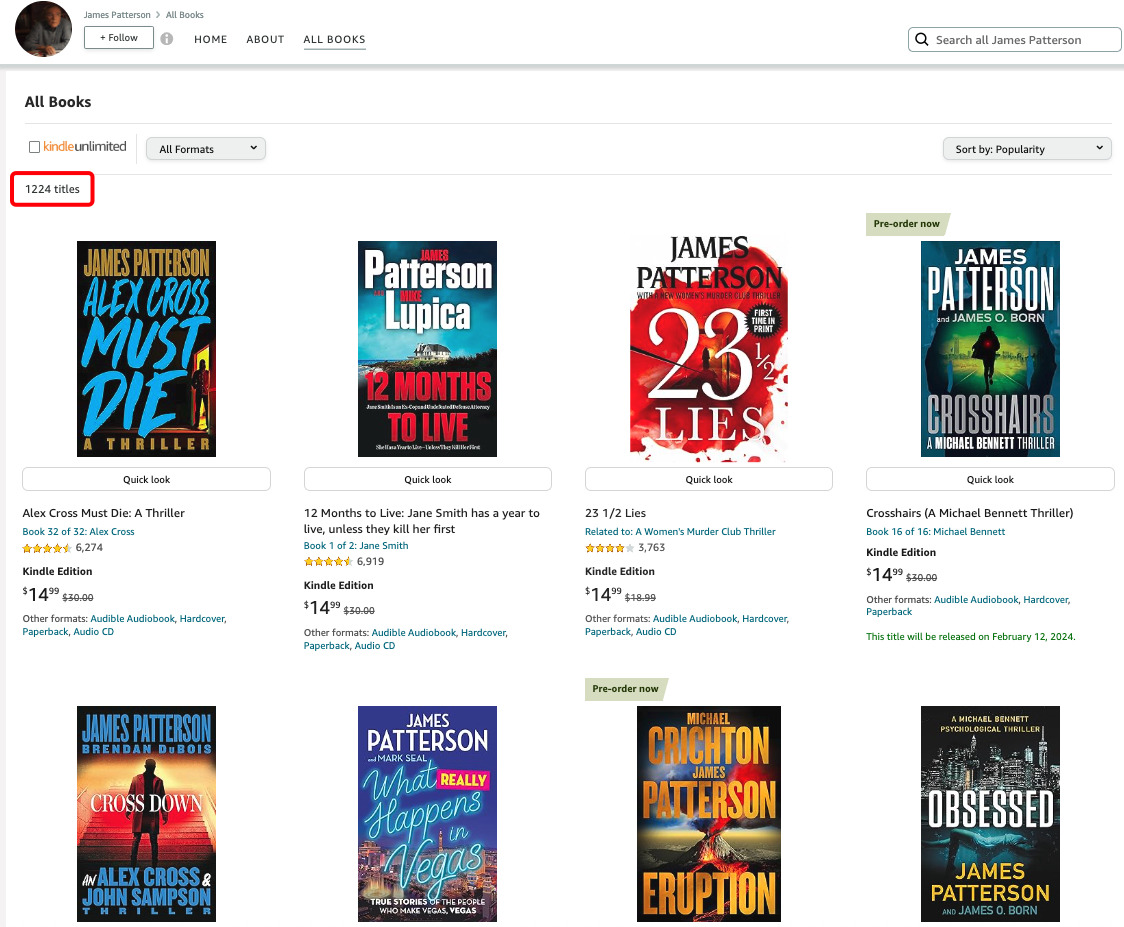Screen dimensions: 1124x927
Task: Select Paperback for Alex Cross Must Die
Action: [x=45, y=632]
